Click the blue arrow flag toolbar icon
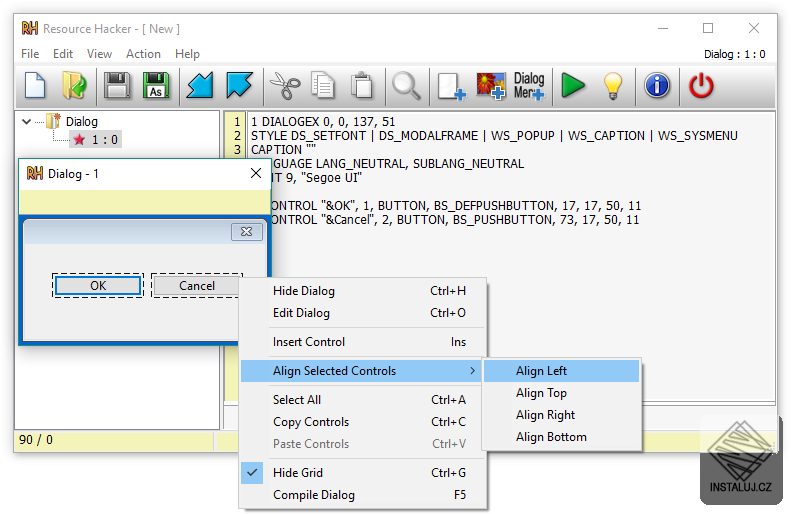791x514 pixels. [239, 85]
